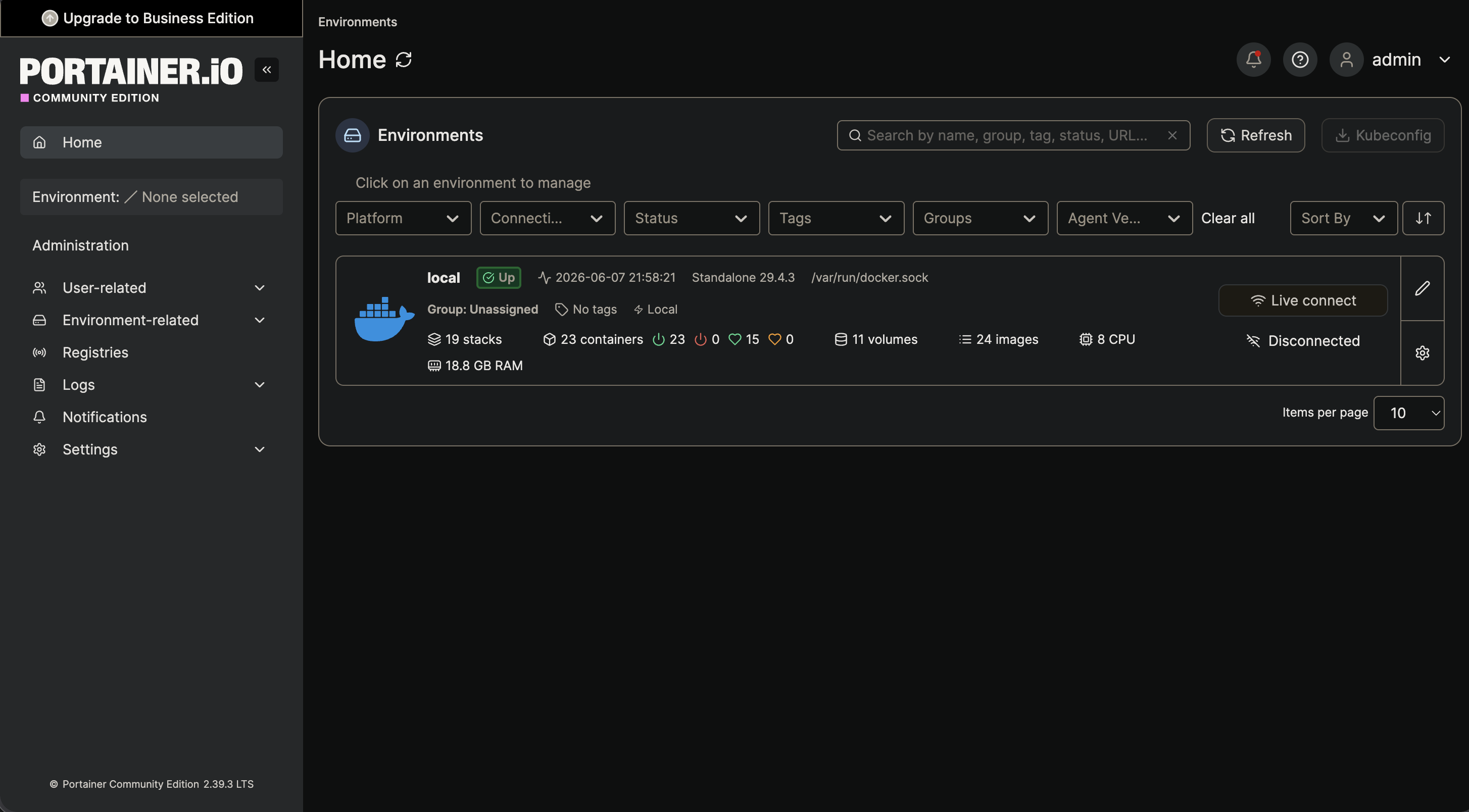This screenshot has height=812, width=1469.
Task: Click Clear all filters
Action: (1227, 218)
